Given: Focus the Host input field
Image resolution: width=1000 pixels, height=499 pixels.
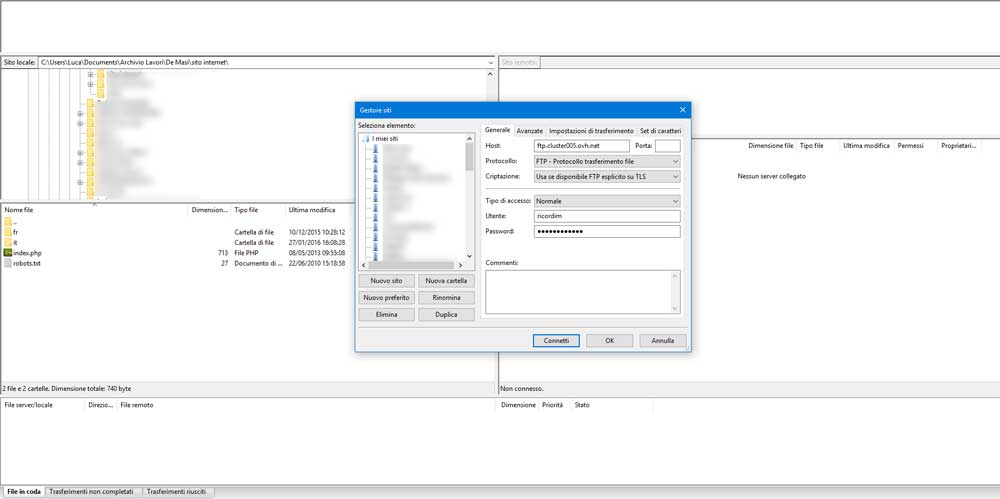Looking at the screenshot, I should click(582, 146).
